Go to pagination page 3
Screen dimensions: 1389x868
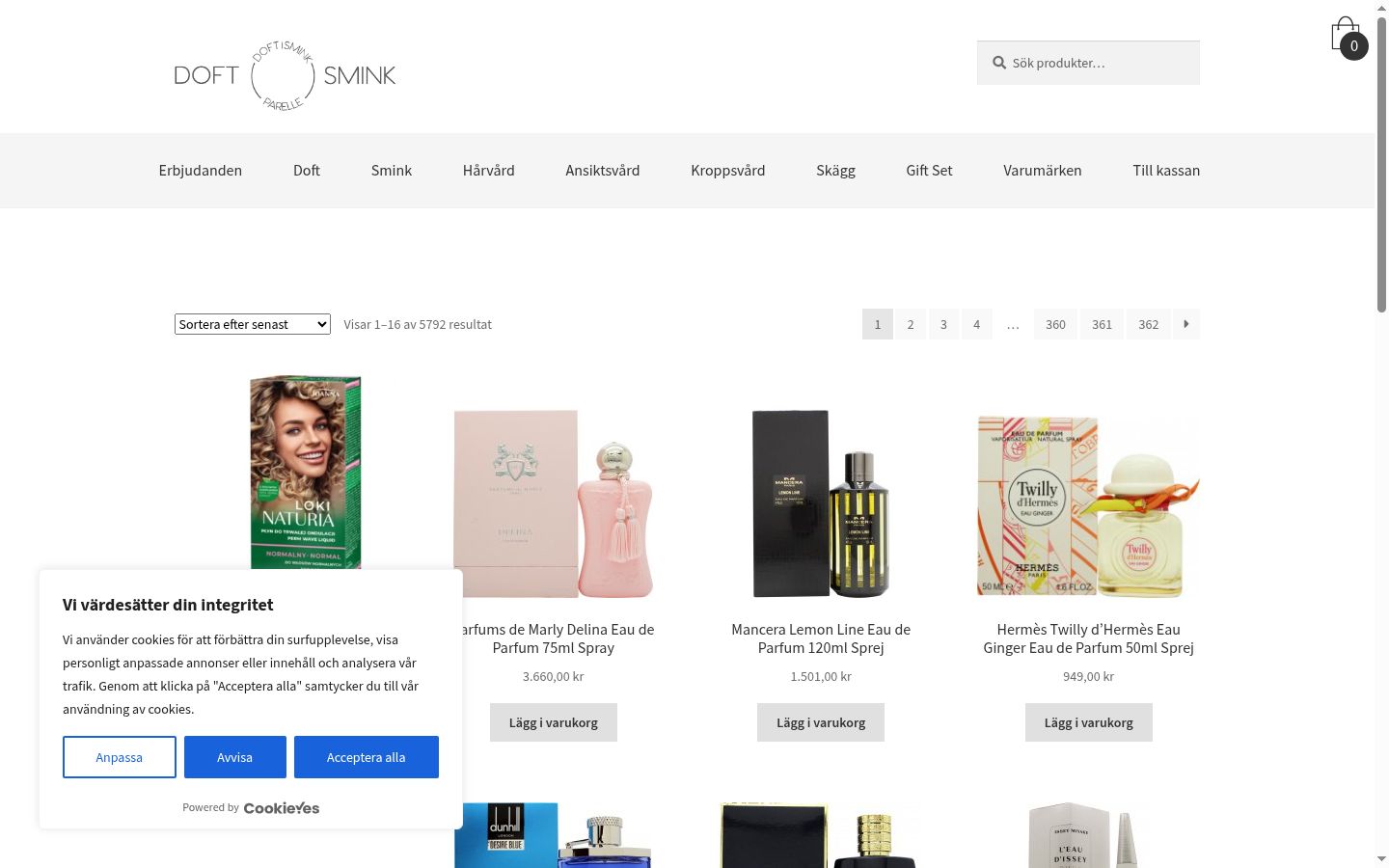943,324
